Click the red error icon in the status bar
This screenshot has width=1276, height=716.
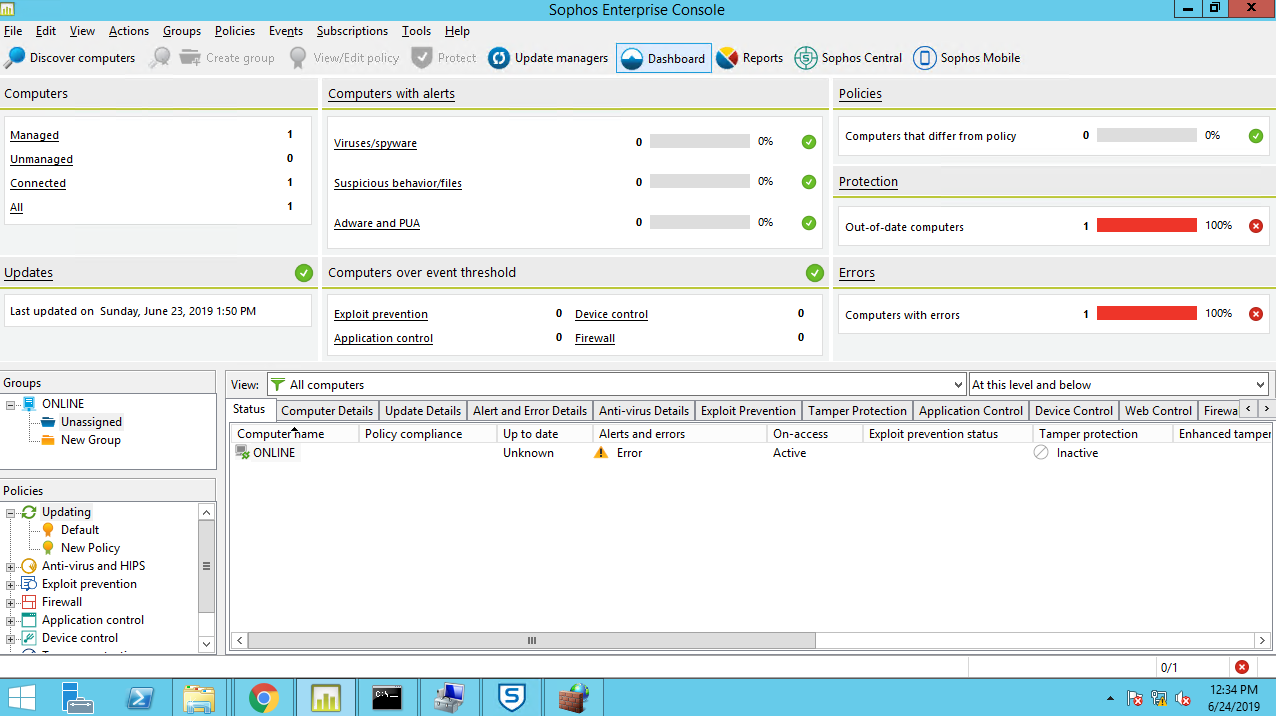click(x=1242, y=667)
